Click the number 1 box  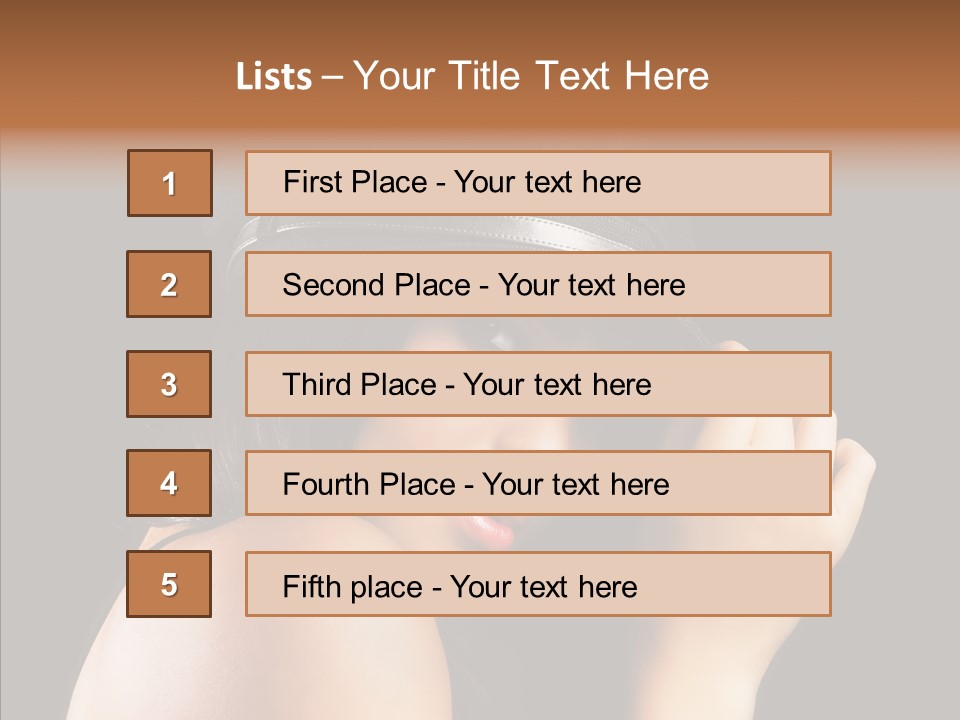point(170,183)
